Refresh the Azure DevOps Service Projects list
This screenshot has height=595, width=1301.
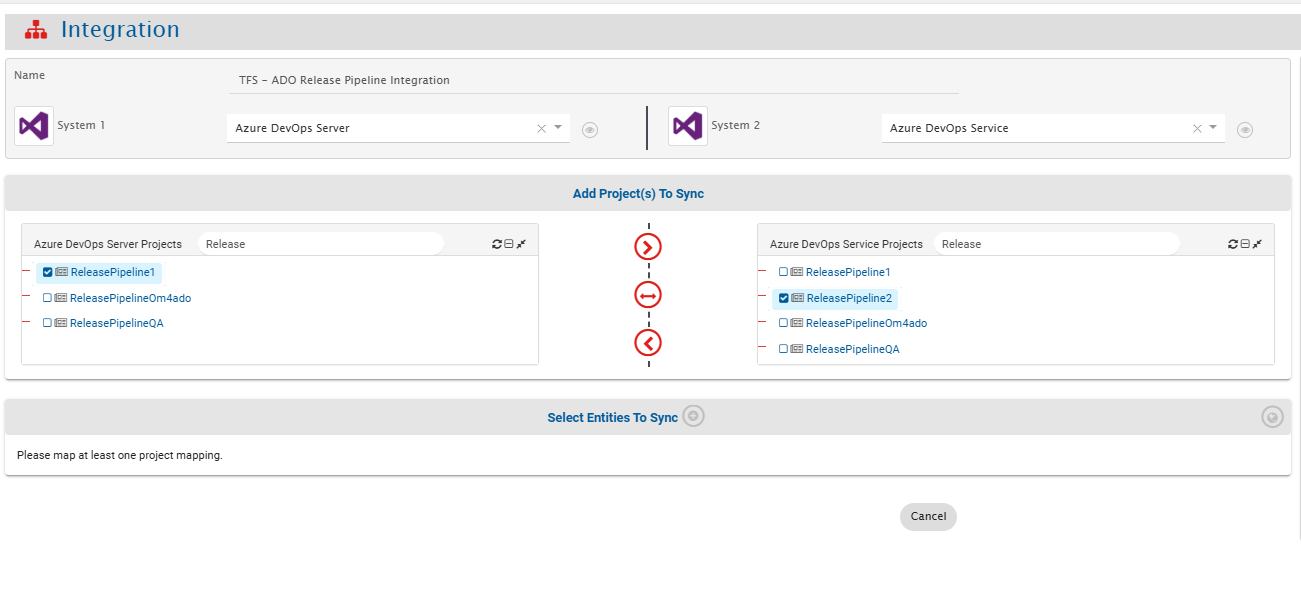point(1233,244)
